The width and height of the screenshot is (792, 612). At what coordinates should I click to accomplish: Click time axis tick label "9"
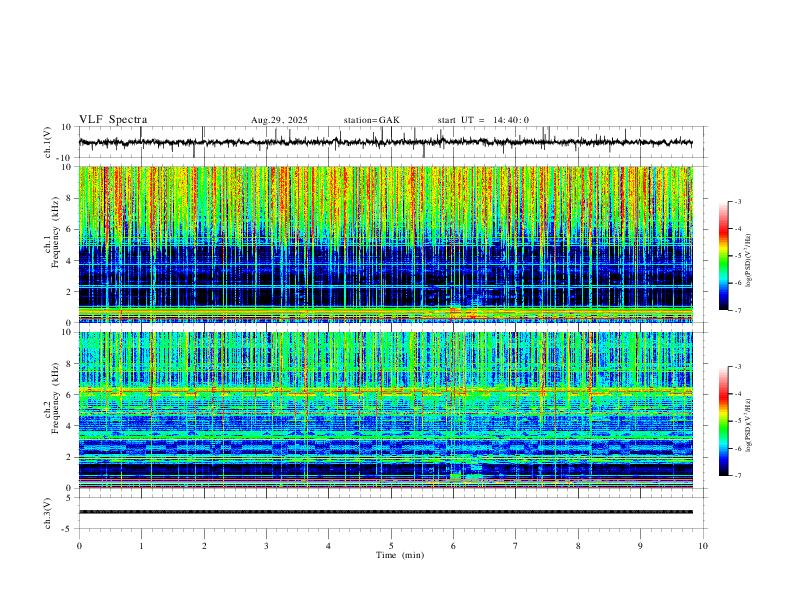640,546
